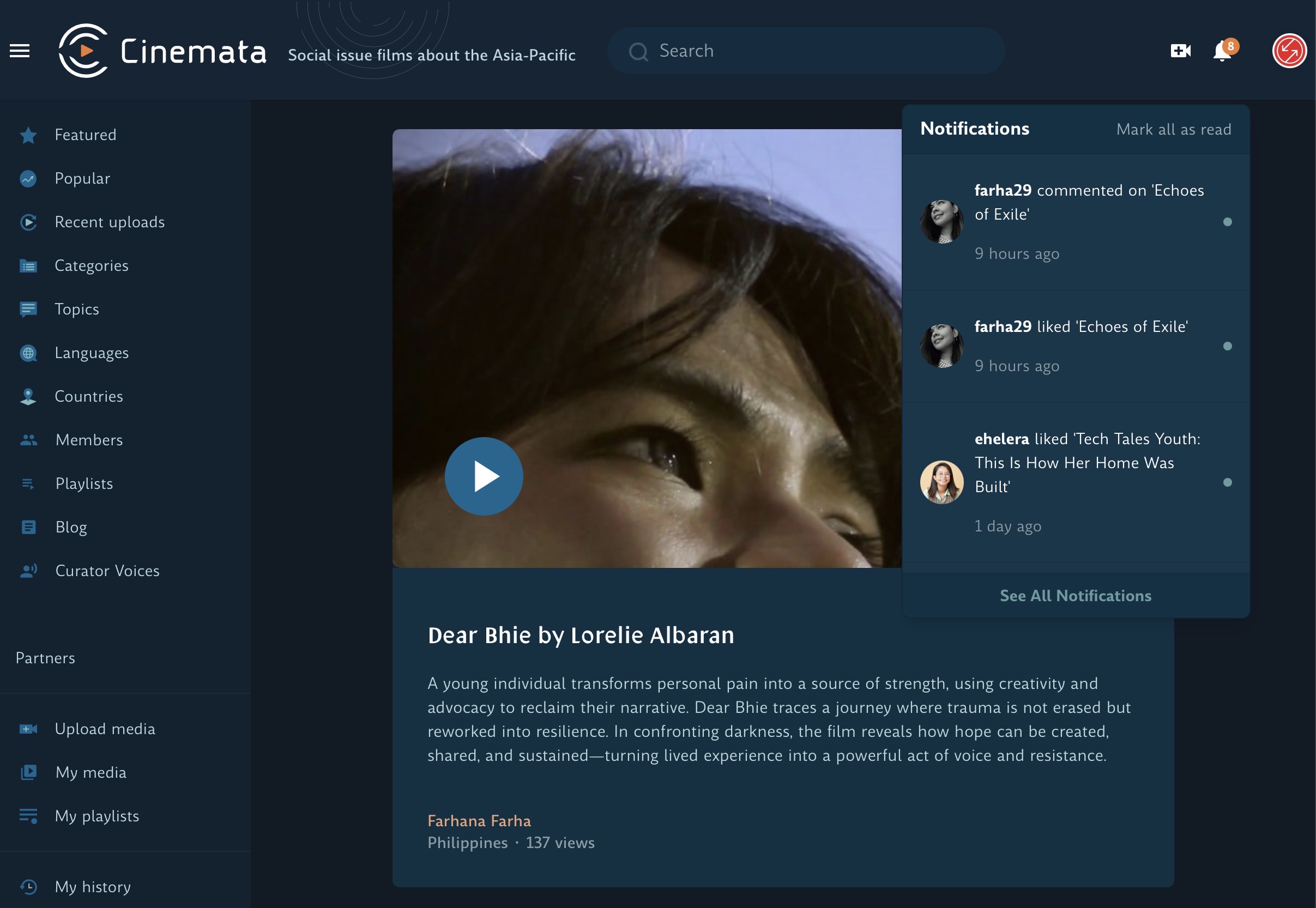
Task: Click See All Notifications link
Action: (1076, 596)
